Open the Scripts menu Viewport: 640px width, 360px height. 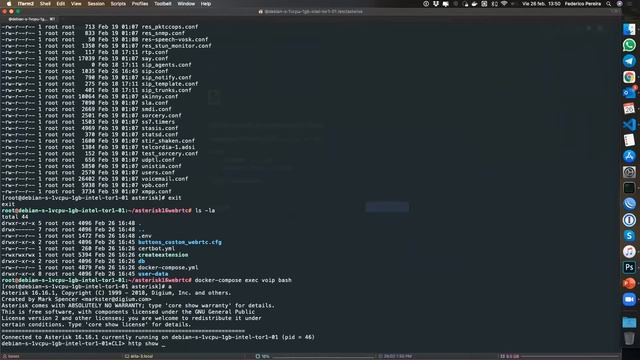[118, 4]
